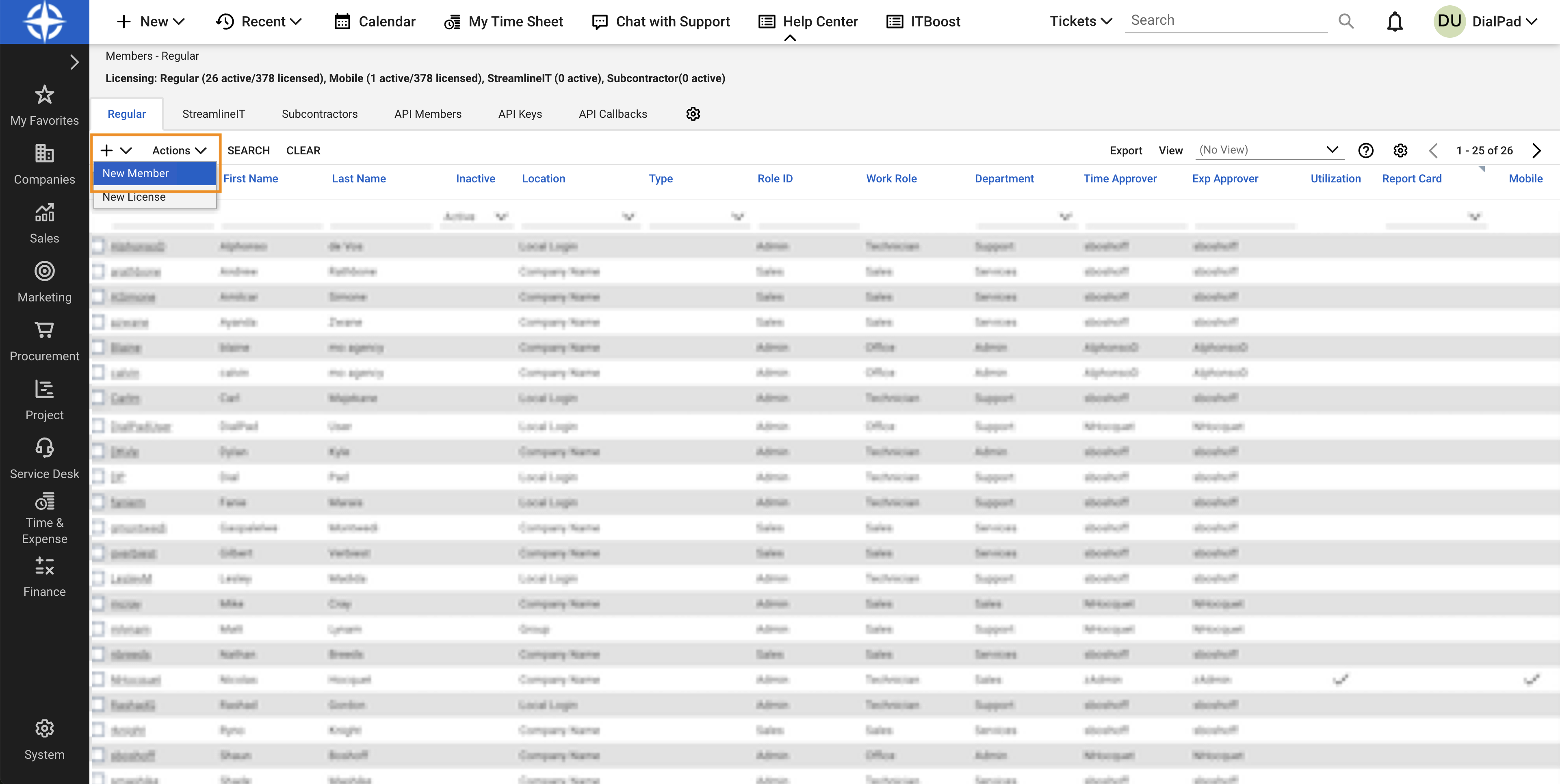The width and height of the screenshot is (1560, 784).
Task: Open the Department filter dropdown
Action: (x=1066, y=216)
